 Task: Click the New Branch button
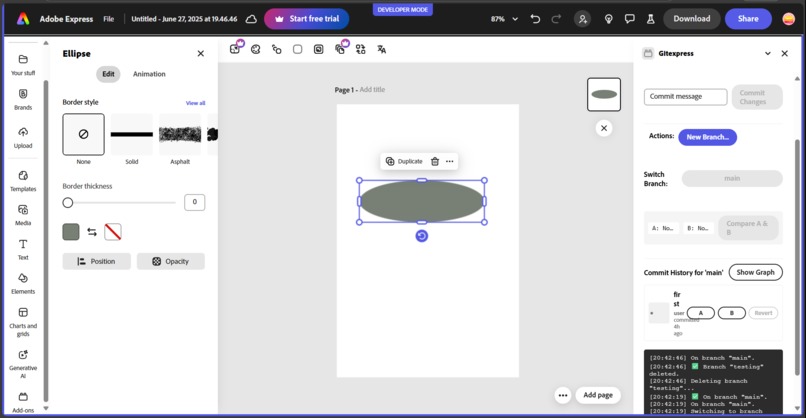coord(707,137)
